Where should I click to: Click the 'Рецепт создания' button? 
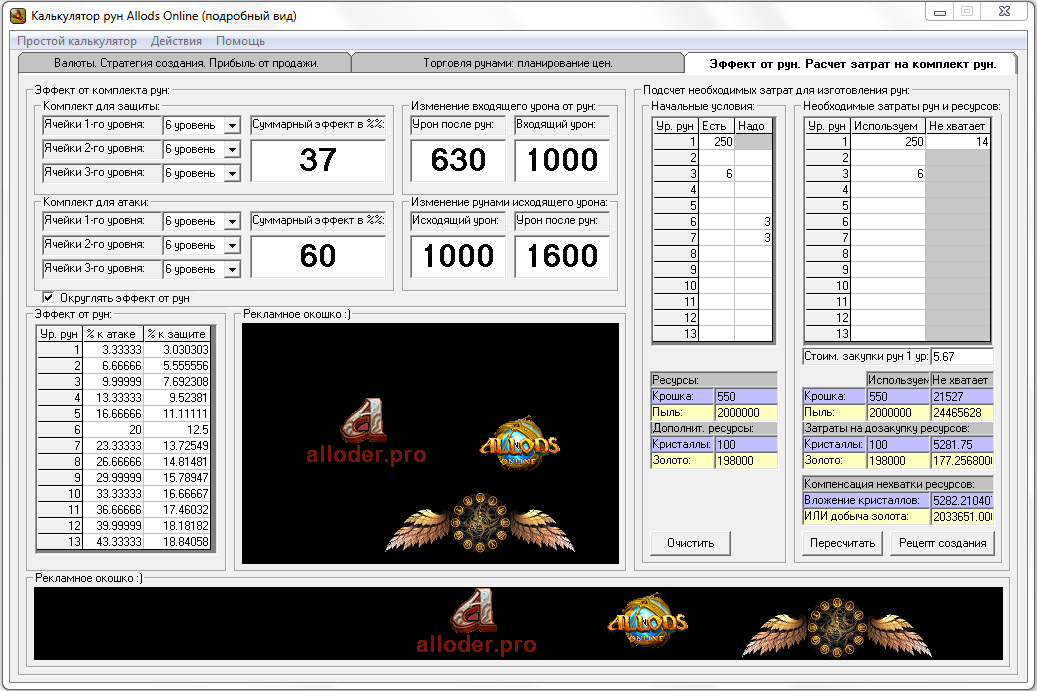pyautogui.click(x=942, y=543)
